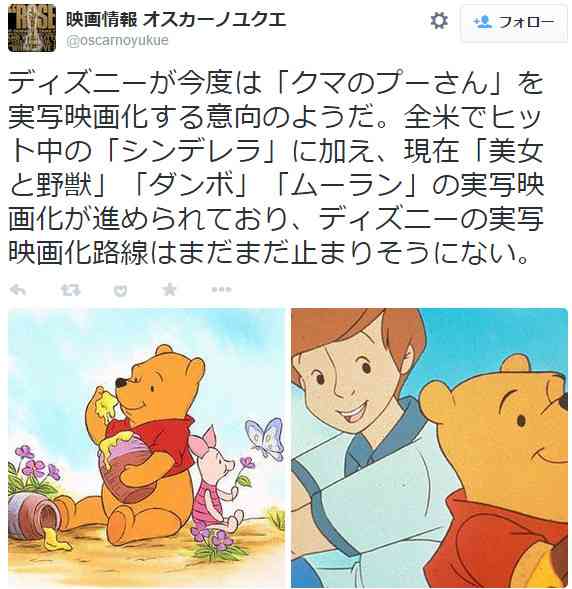
Task: Click the add-person icon in follow button
Action: [x=482, y=22]
